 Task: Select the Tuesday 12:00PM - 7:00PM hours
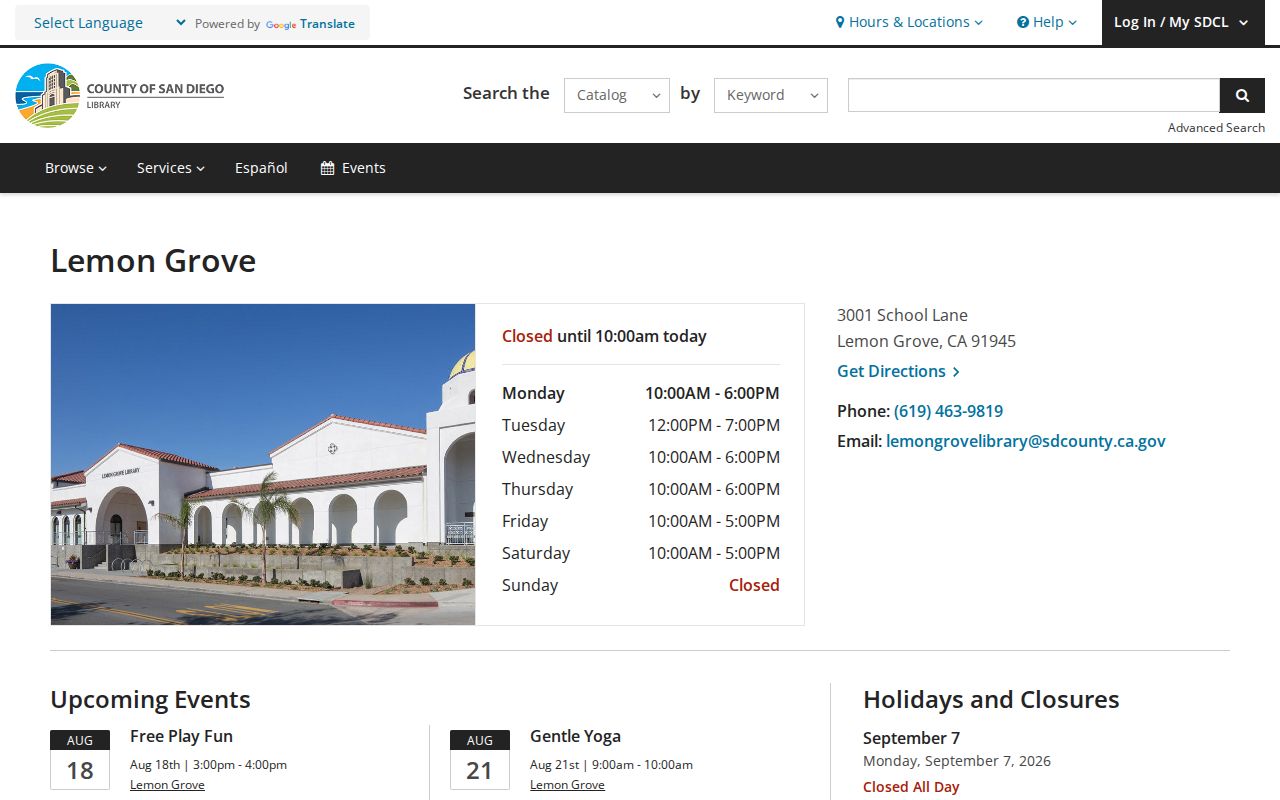[640, 425]
